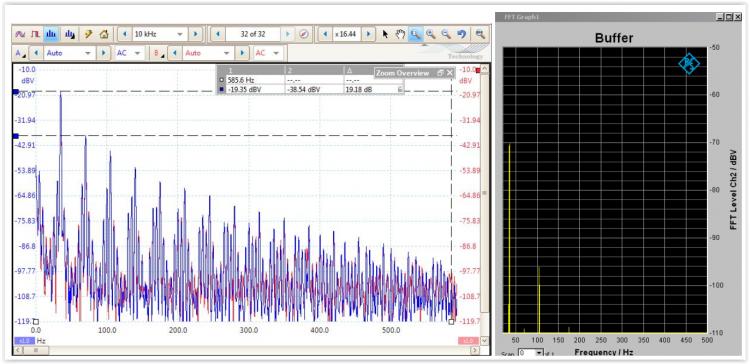This screenshot has width=750, height=364.
Task: Click the vertical scrollbar down arrow
Action: [x=485, y=341]
